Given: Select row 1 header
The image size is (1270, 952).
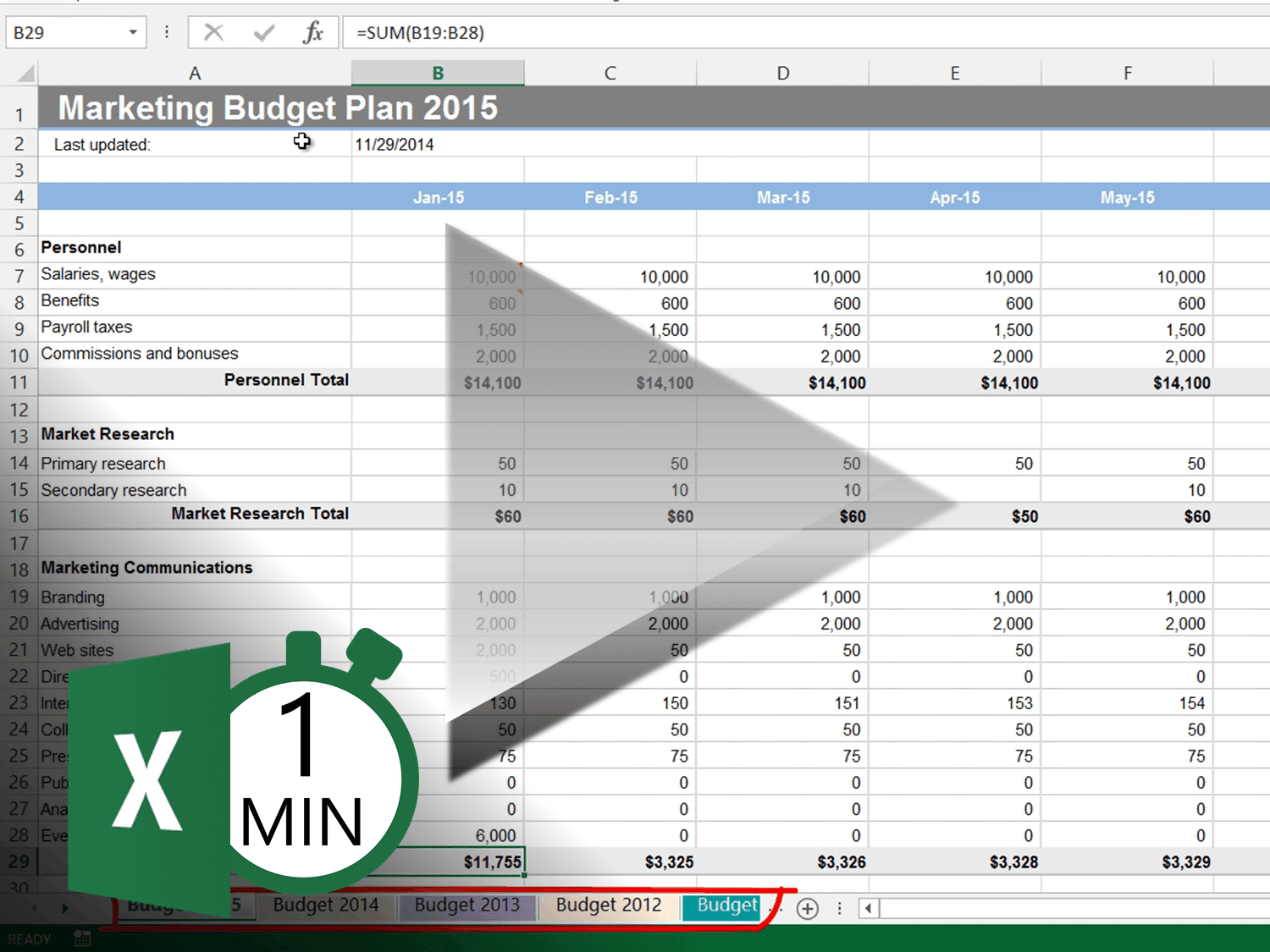Looking at the screenshot, I should point(19,108).
